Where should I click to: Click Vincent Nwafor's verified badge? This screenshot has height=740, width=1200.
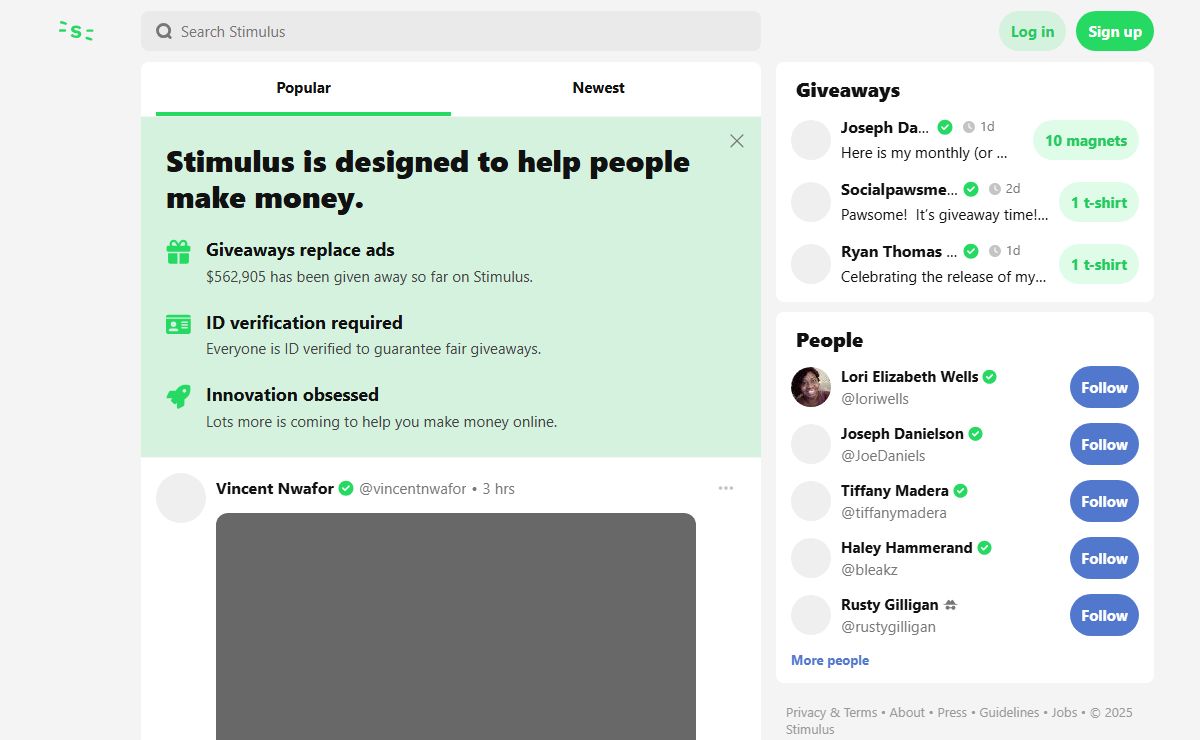346,488
